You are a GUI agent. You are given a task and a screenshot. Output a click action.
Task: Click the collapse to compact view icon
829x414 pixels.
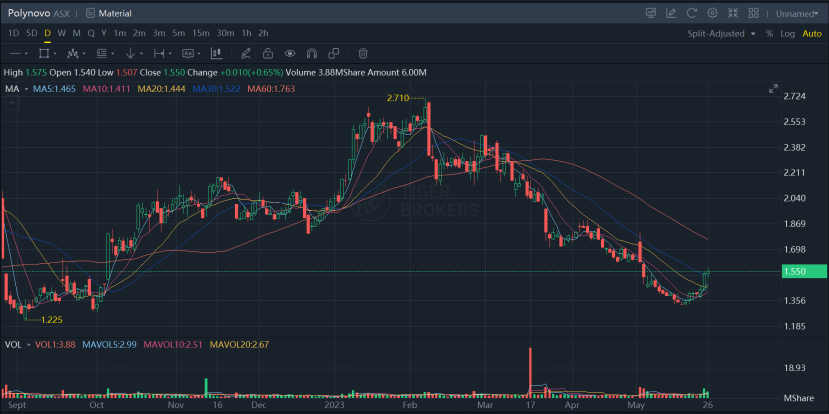pos(733,13)
